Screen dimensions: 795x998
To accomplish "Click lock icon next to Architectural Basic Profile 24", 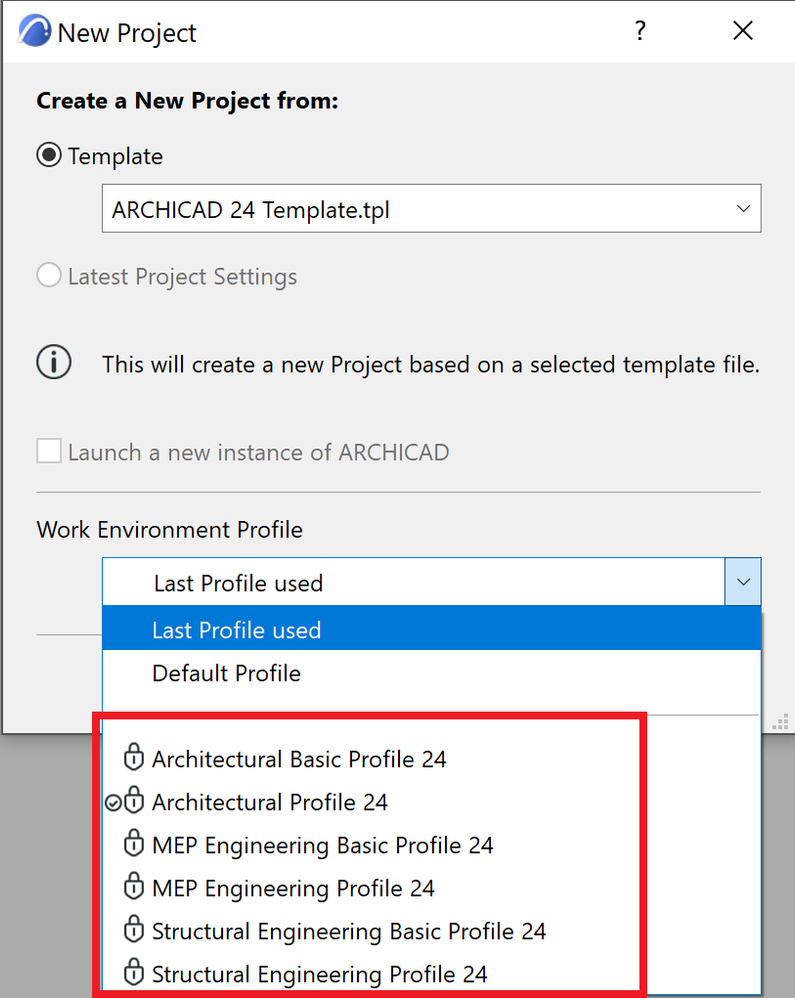I will (133, 759).
